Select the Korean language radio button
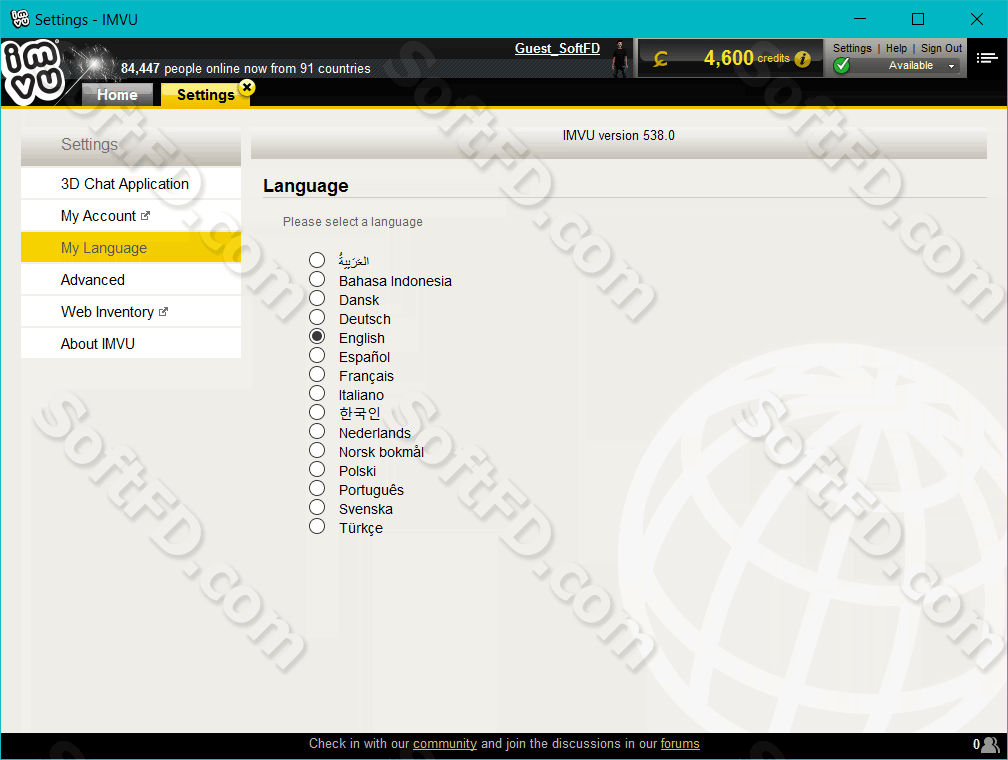 click(317, 412)
